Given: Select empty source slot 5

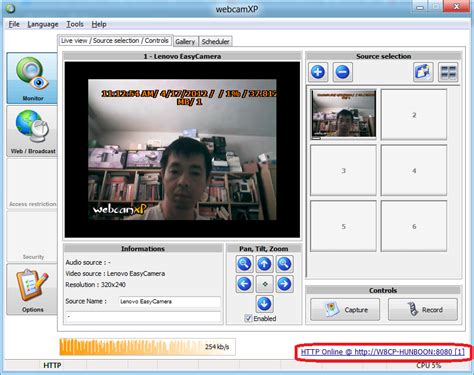Looking at the screenshot, I should click(x=343, y=226).
